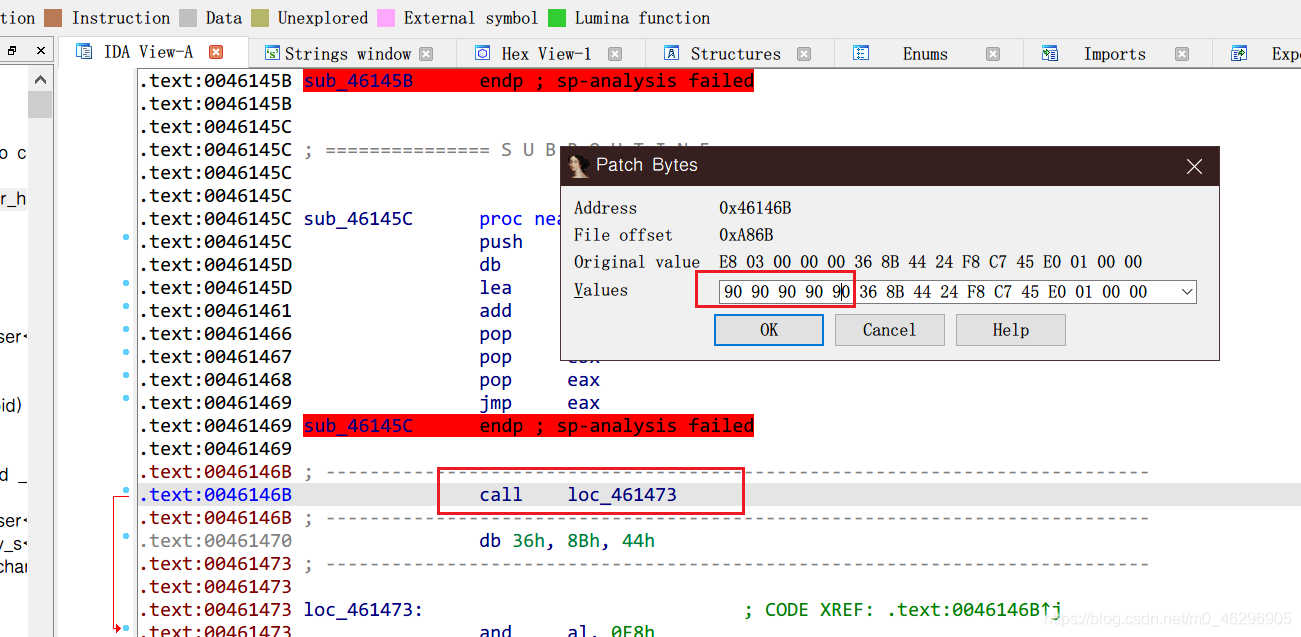
Task: Expand the Values history dropdown
Action: click(1187, 292)
